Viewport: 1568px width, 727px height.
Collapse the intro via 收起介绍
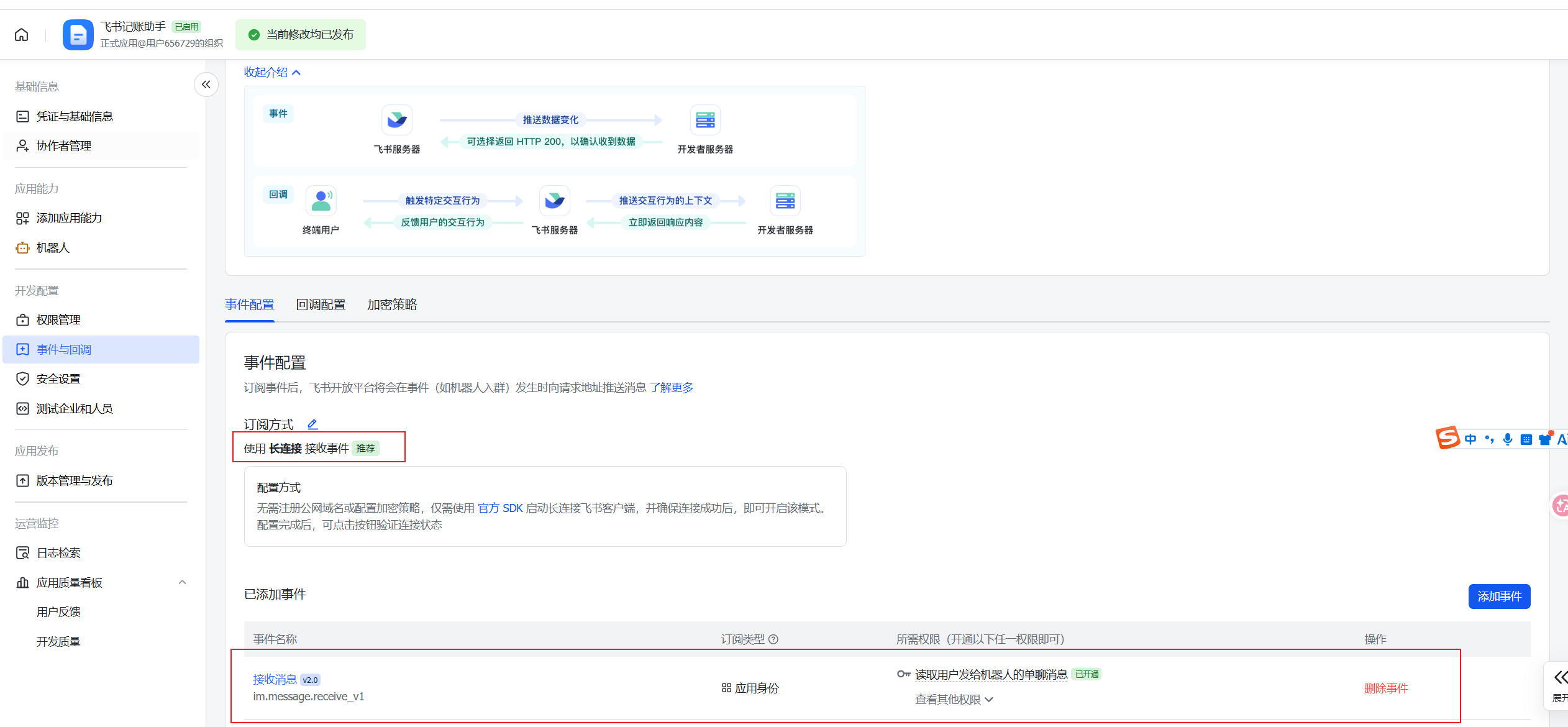pyautogui.click(x=272, y=72)
